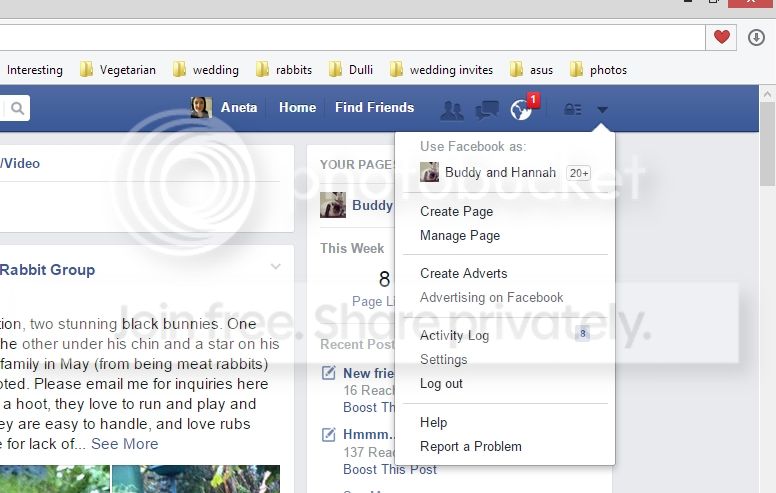
Task: Click the edit icon beside New friend post
Action: coord(328,374)
